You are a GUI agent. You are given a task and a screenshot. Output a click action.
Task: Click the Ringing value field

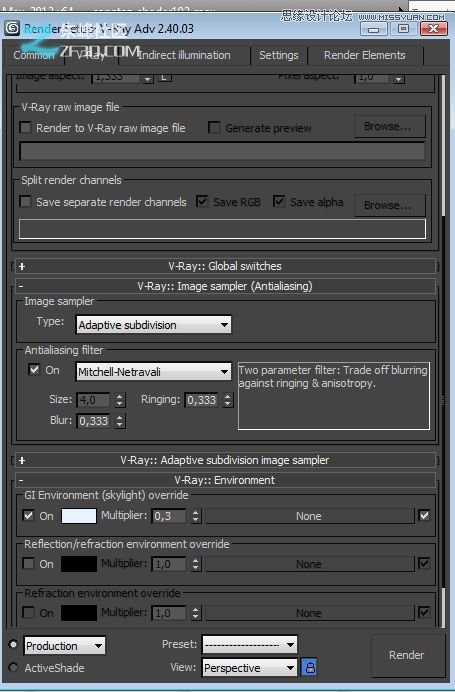[202, 400]
